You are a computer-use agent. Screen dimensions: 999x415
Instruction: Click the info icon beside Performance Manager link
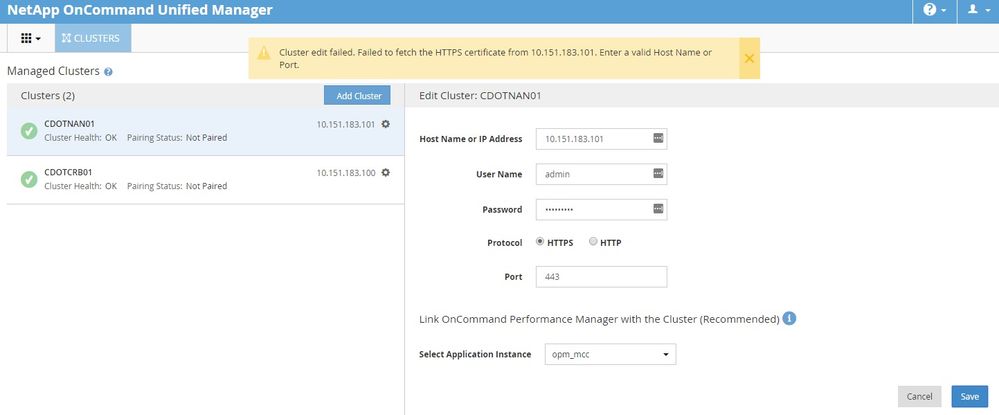(789, 319)
